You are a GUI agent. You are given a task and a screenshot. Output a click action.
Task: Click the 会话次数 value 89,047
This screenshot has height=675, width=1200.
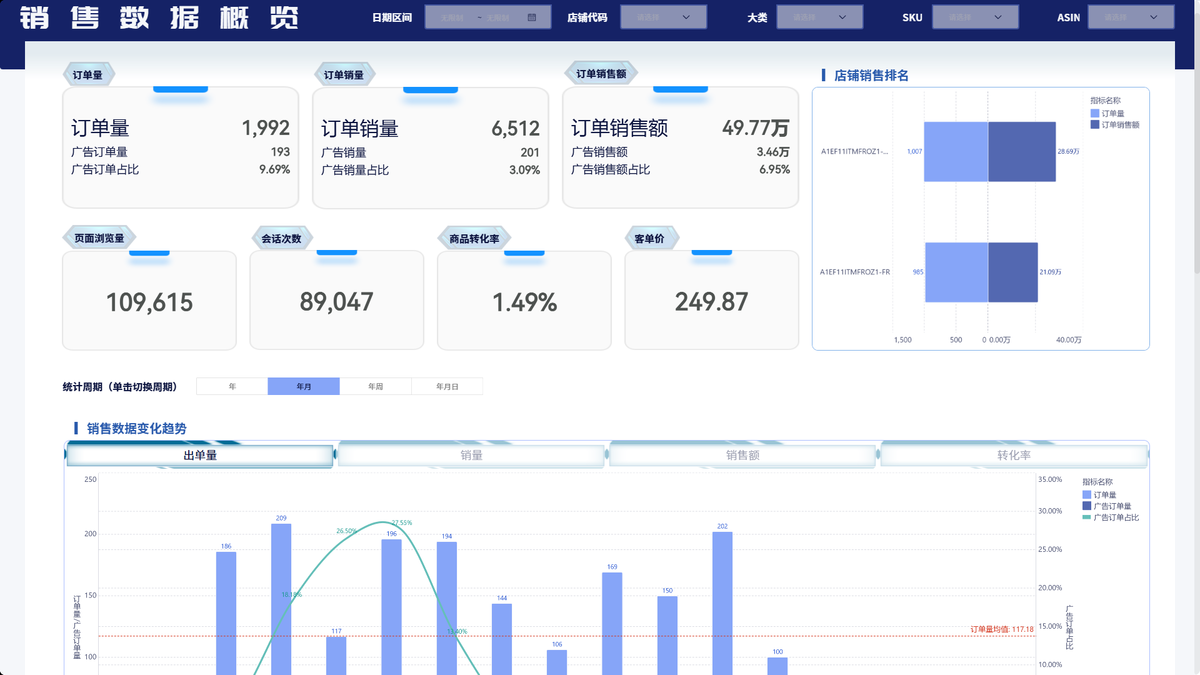tap(337, 302)
